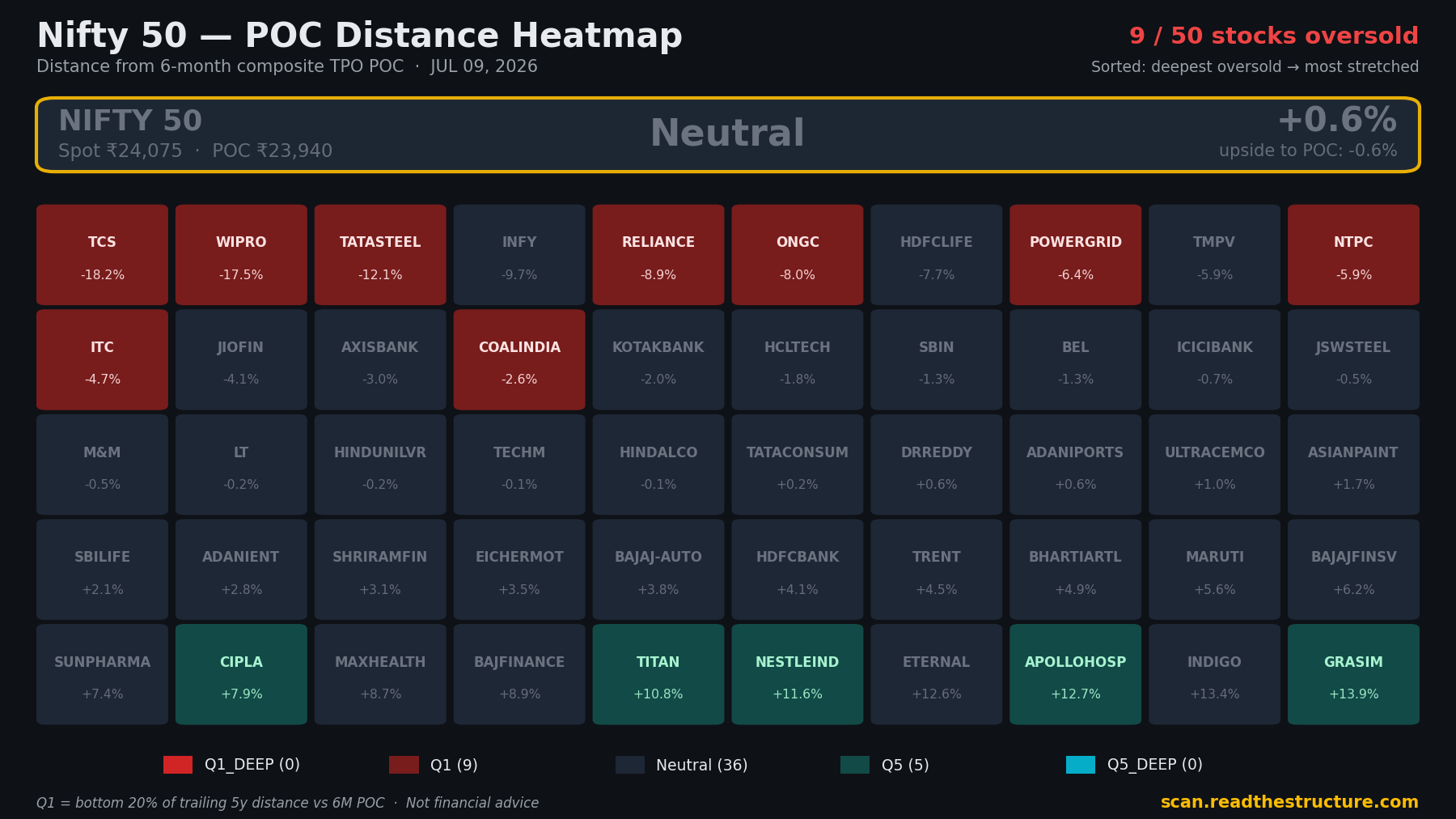Open the SUNPHARMA +7.4% tile
The image size is (1456, 819).
tap(102, 674)
